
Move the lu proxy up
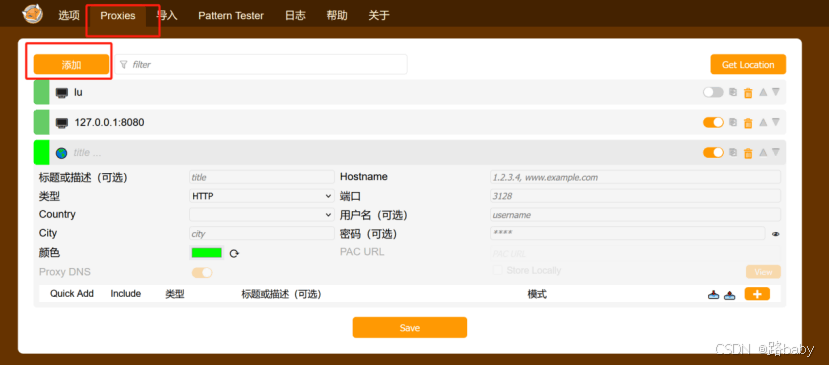click(x=763, y=92)
